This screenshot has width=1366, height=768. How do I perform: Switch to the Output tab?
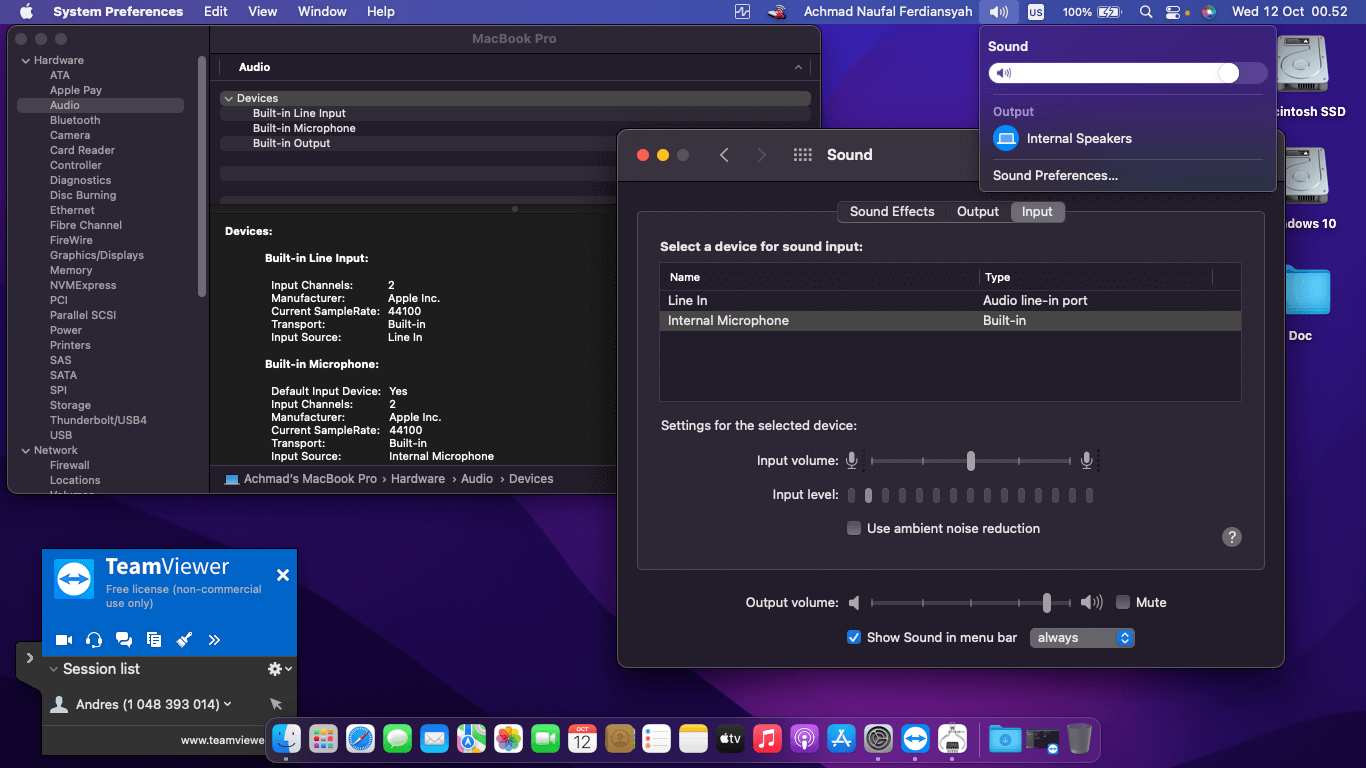point(978,211)
